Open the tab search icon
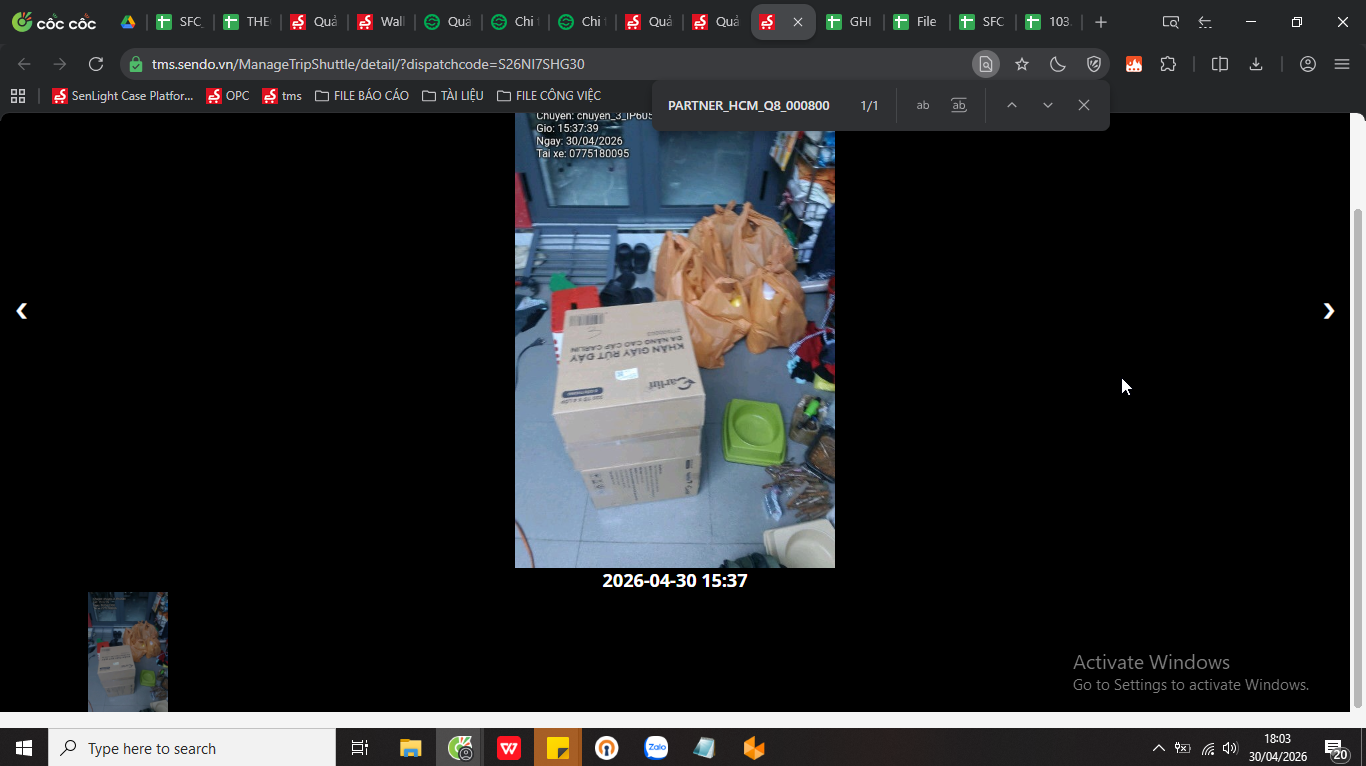 coord(1170,22)
